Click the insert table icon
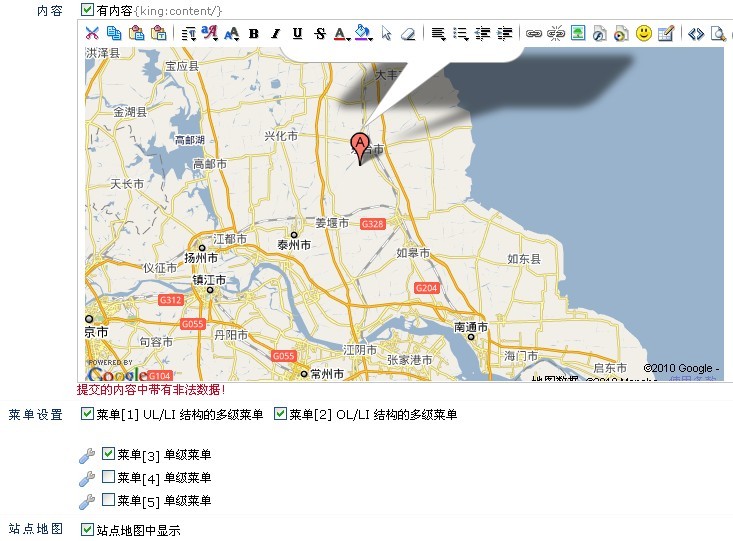 point(666,34)
